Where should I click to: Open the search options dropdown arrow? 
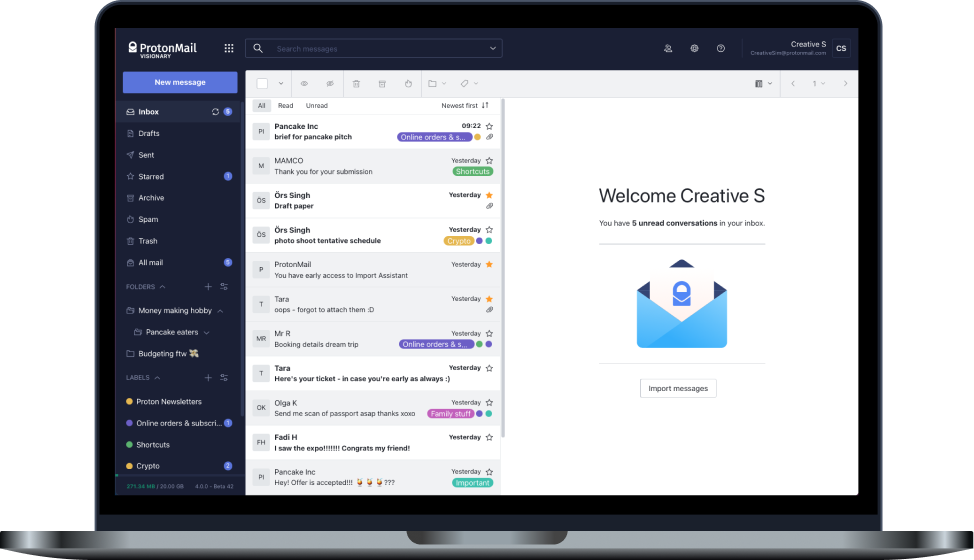coord(493,48)
